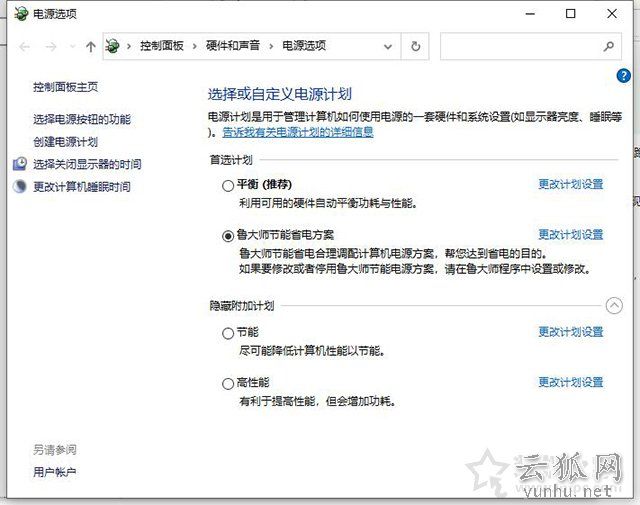Image resolution: width=640 pixels, height=505 pixels.
Task: Select the 鲁大师节能省电方案 radio button
Action: [x=228, y=236]
